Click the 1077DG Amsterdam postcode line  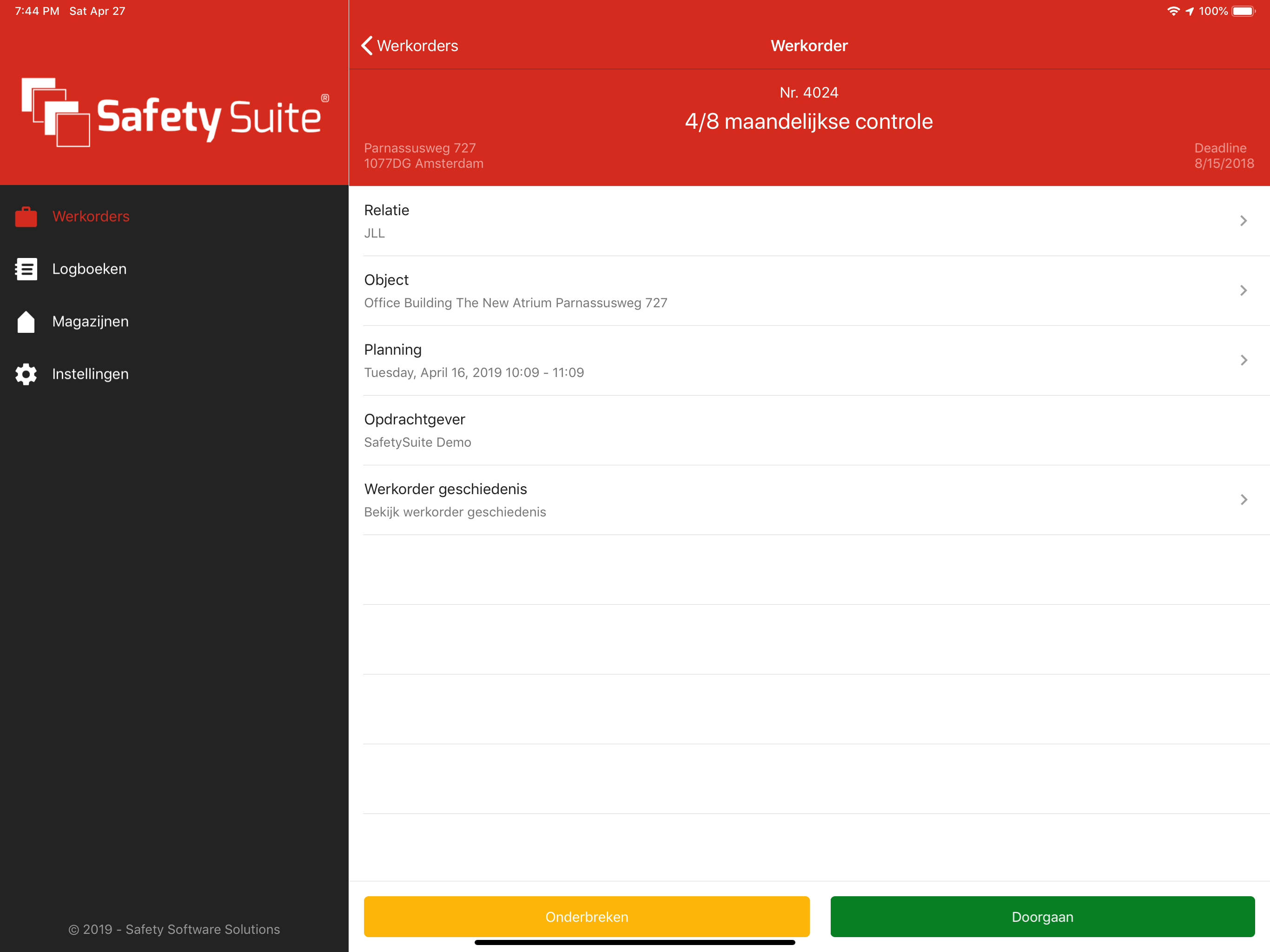(423, 164)
